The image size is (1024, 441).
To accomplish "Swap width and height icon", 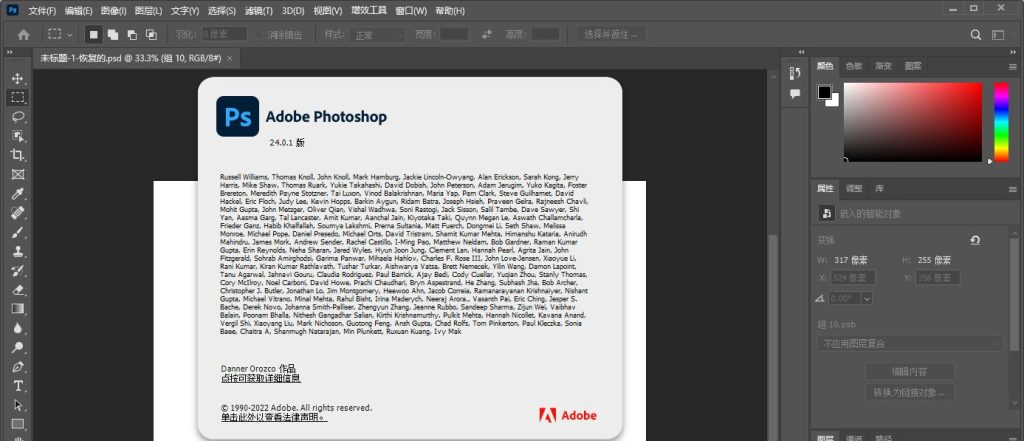I will pyautogui.click(x=487, y=34).
